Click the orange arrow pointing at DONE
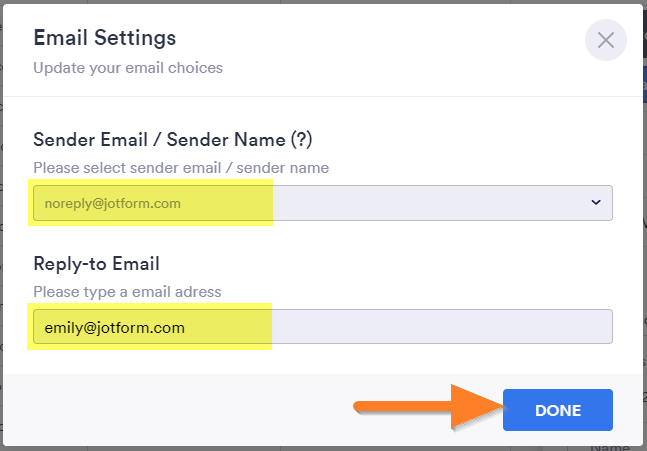The height and width of the screenshot is (451, 647). click(429, 407)
